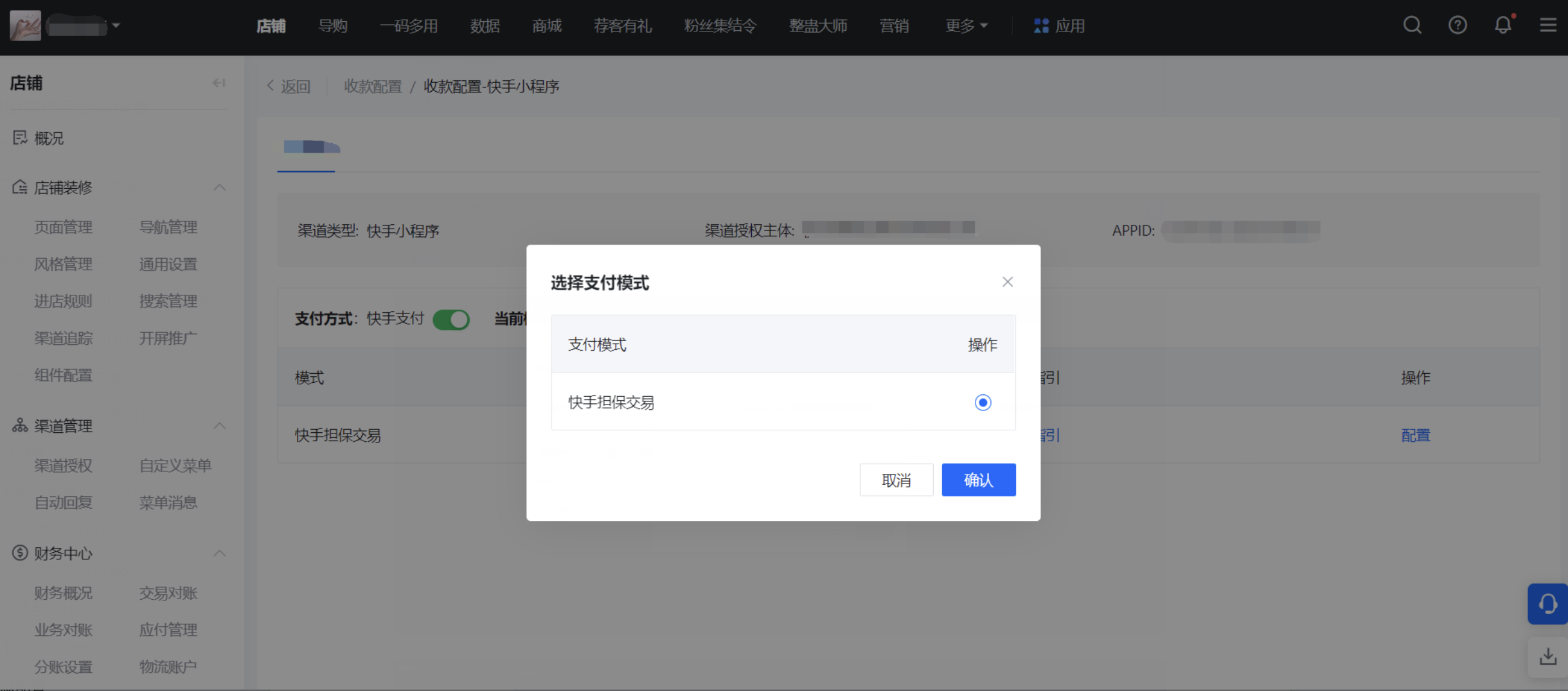The height and width of the screenshot is (691, 1568).
Task: Open 渠道追踪 in sidebar
Action: click(x=63, y=338)
